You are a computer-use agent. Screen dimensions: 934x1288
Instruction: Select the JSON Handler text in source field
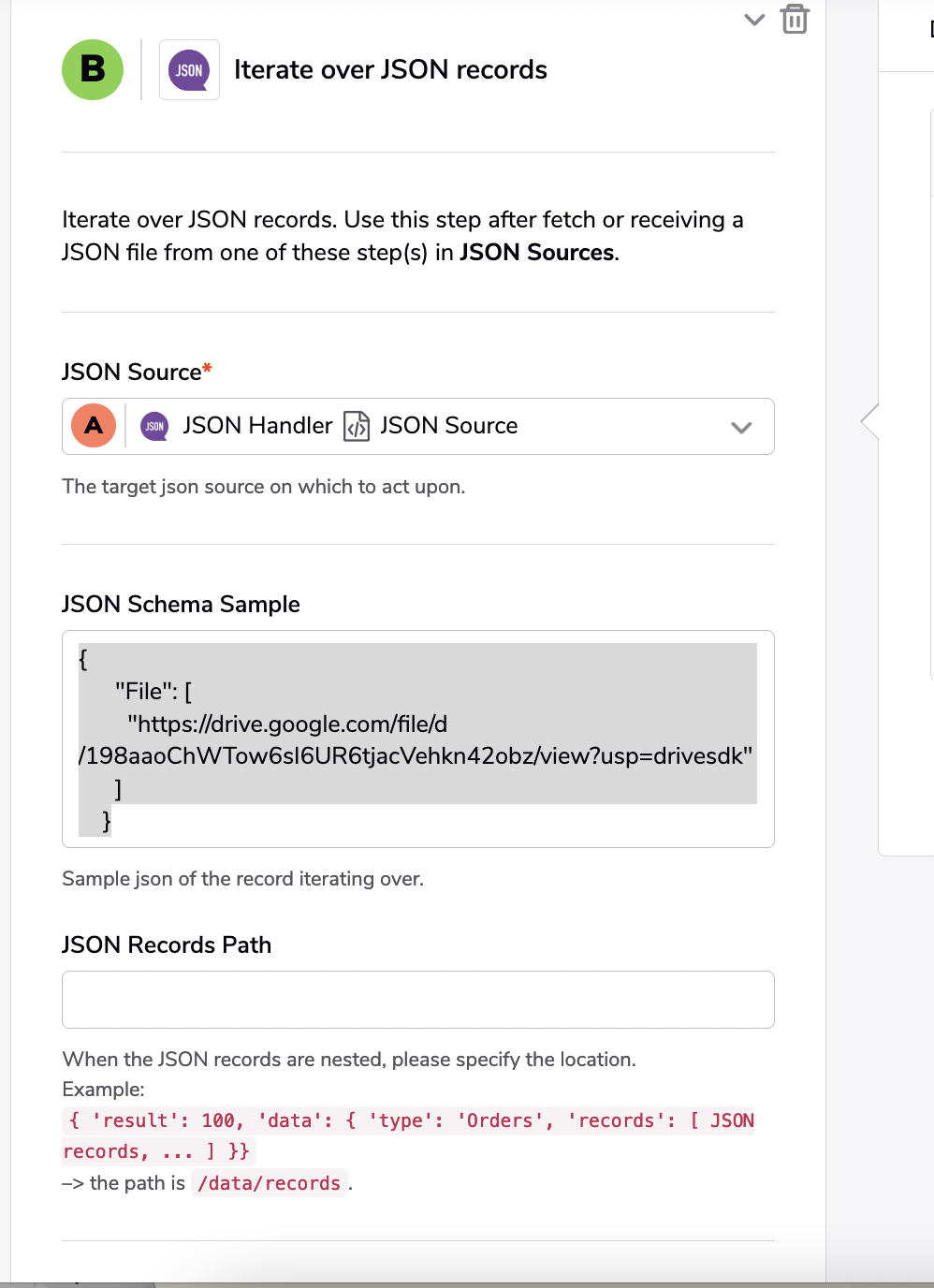tap(257, 426)
